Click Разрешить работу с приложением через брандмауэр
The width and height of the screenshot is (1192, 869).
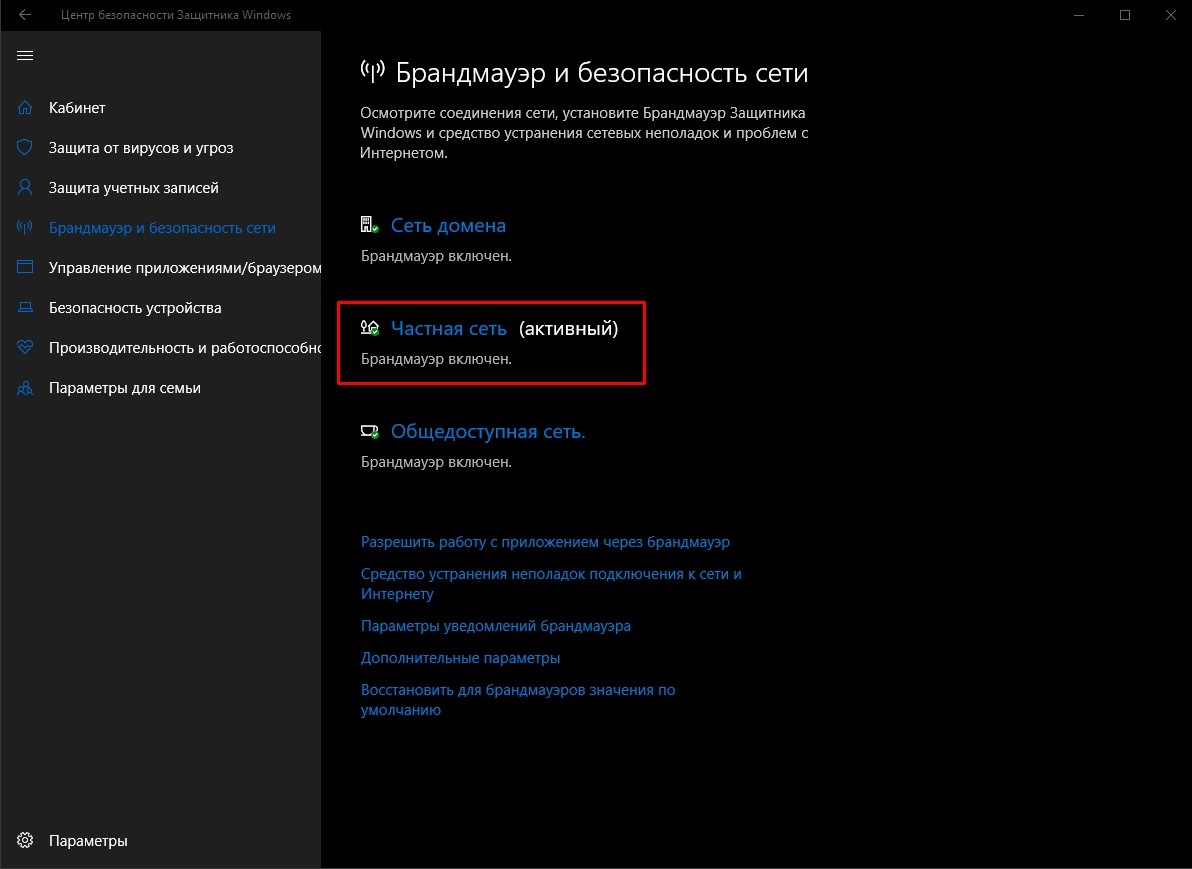pos(545,541)
